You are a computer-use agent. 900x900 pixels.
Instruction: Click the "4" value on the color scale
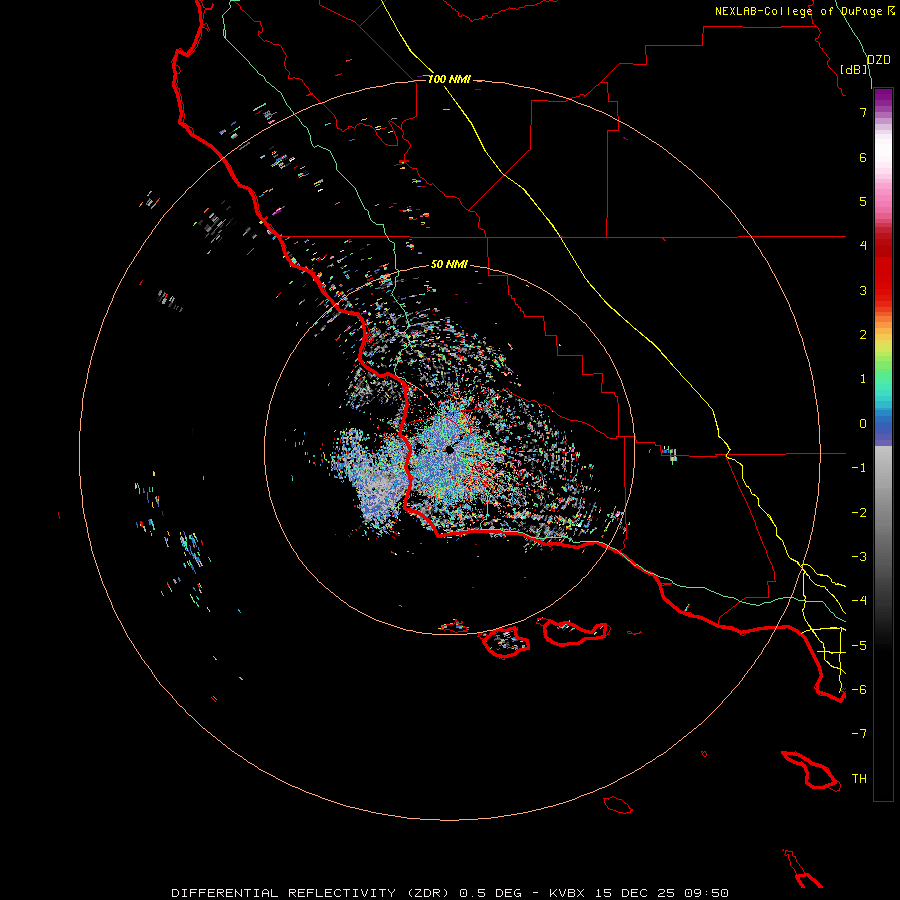point(863,246)
